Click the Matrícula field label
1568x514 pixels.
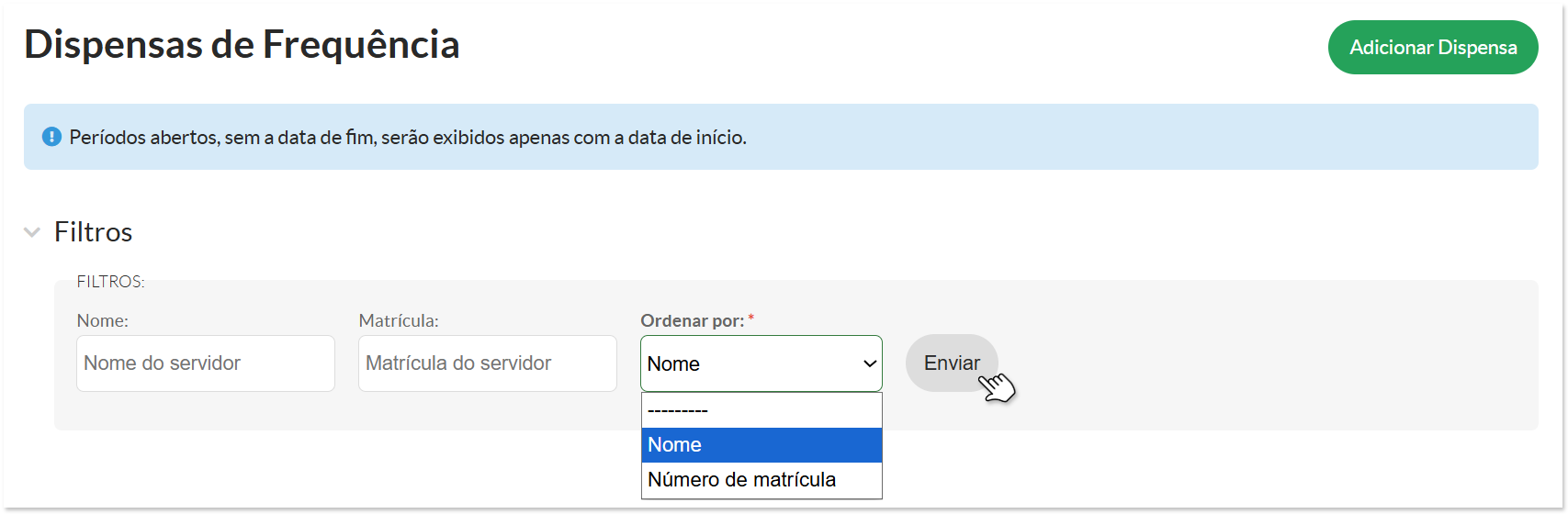399,321
